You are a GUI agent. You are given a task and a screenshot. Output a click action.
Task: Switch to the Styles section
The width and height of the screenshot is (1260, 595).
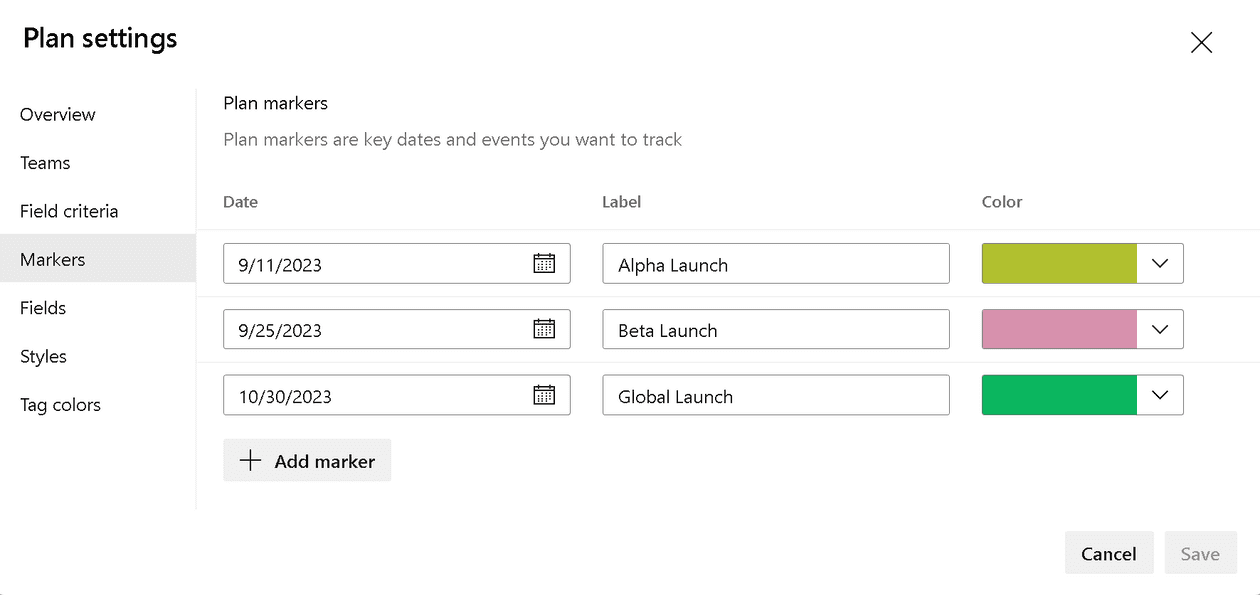44,356
